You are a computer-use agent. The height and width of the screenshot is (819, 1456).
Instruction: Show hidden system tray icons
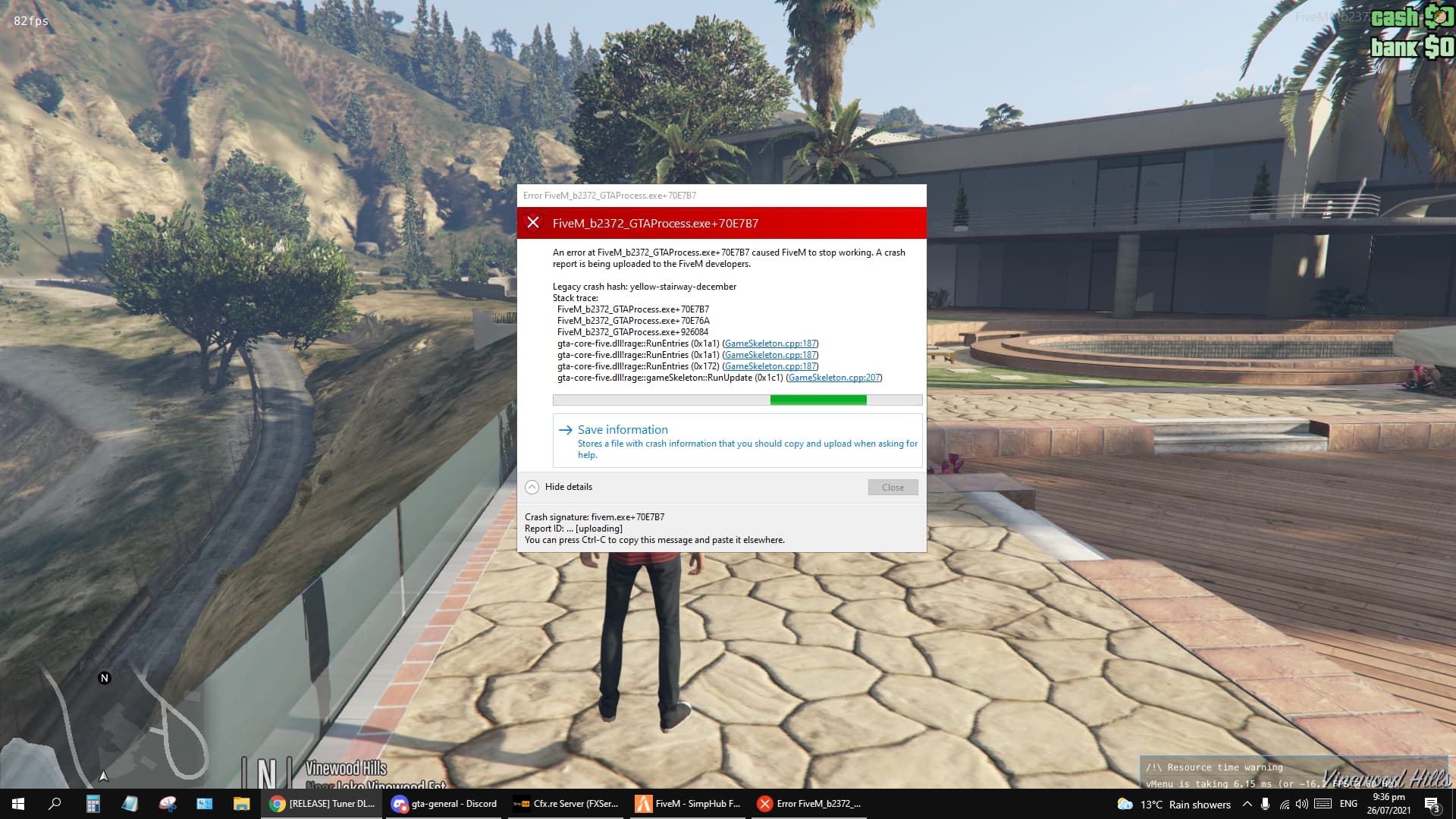pyautogui.click(x=1247, y=804)
